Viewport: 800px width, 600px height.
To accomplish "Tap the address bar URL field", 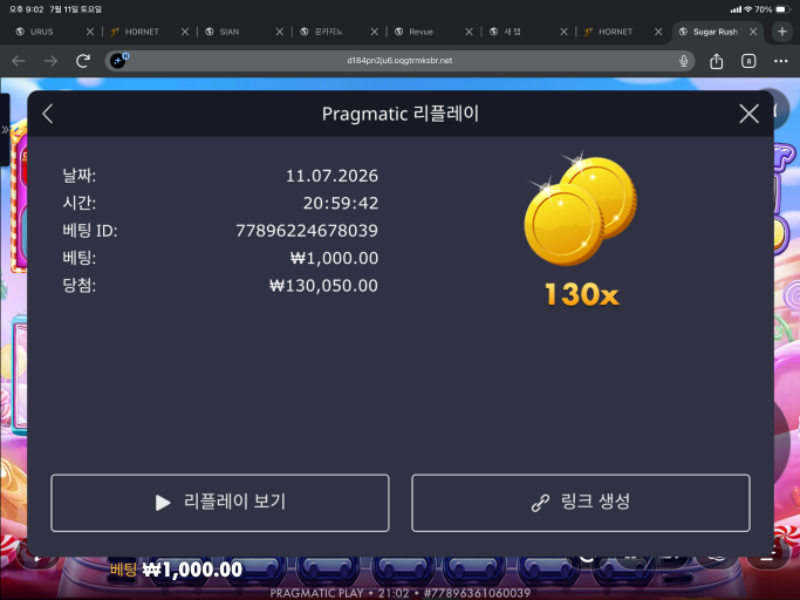I will [x=399, y=61].
